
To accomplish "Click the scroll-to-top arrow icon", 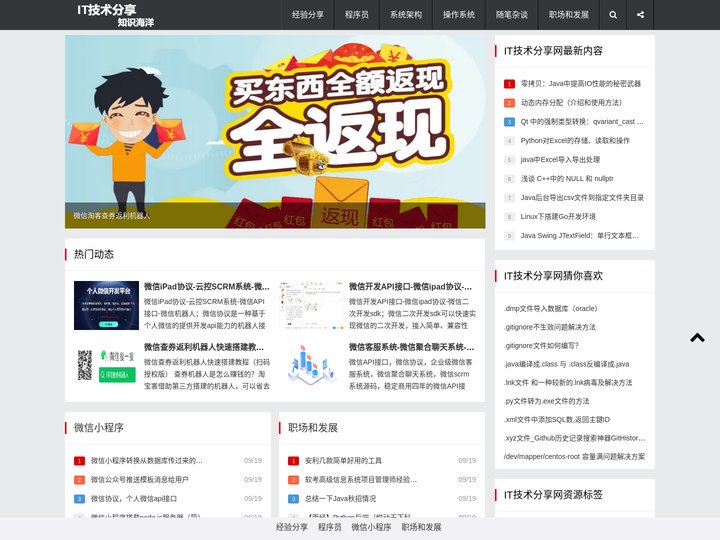I will pos(697,338).
